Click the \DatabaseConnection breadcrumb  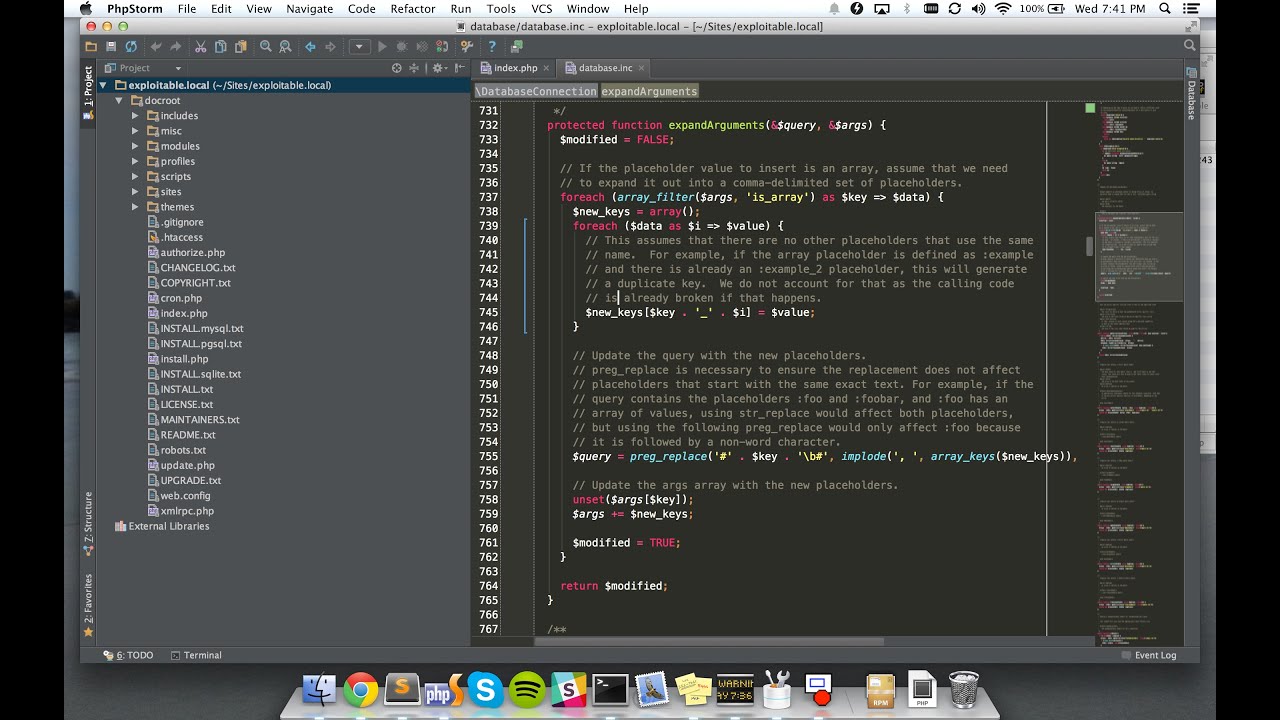pyautogui.click(x=536, y=91)
